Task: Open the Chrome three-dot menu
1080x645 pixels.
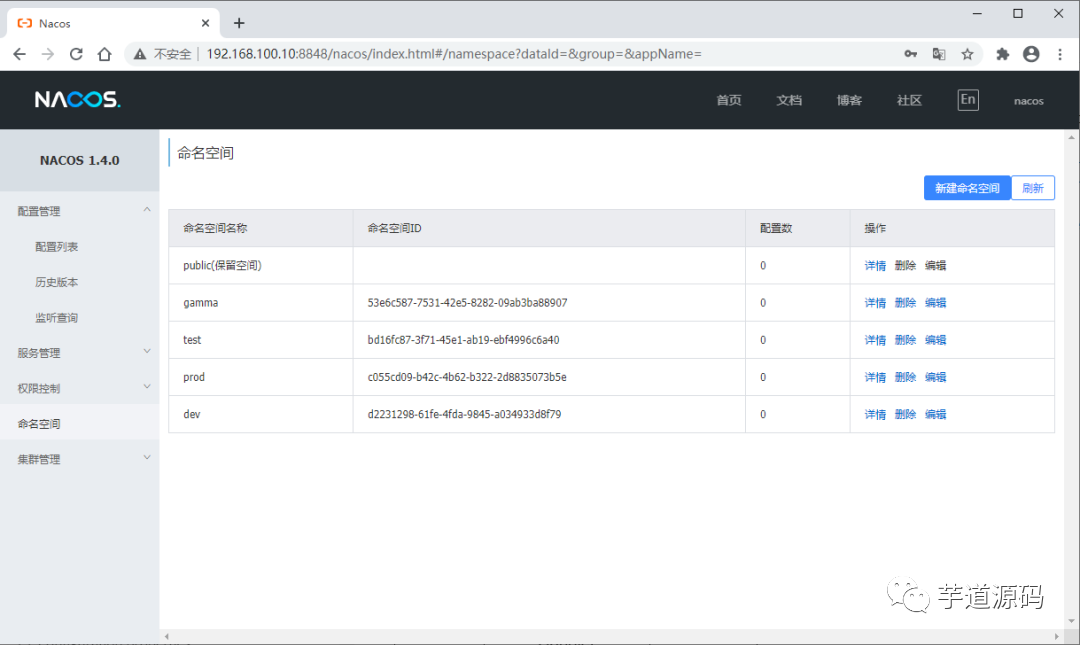Action: (x=1060, y=54)
